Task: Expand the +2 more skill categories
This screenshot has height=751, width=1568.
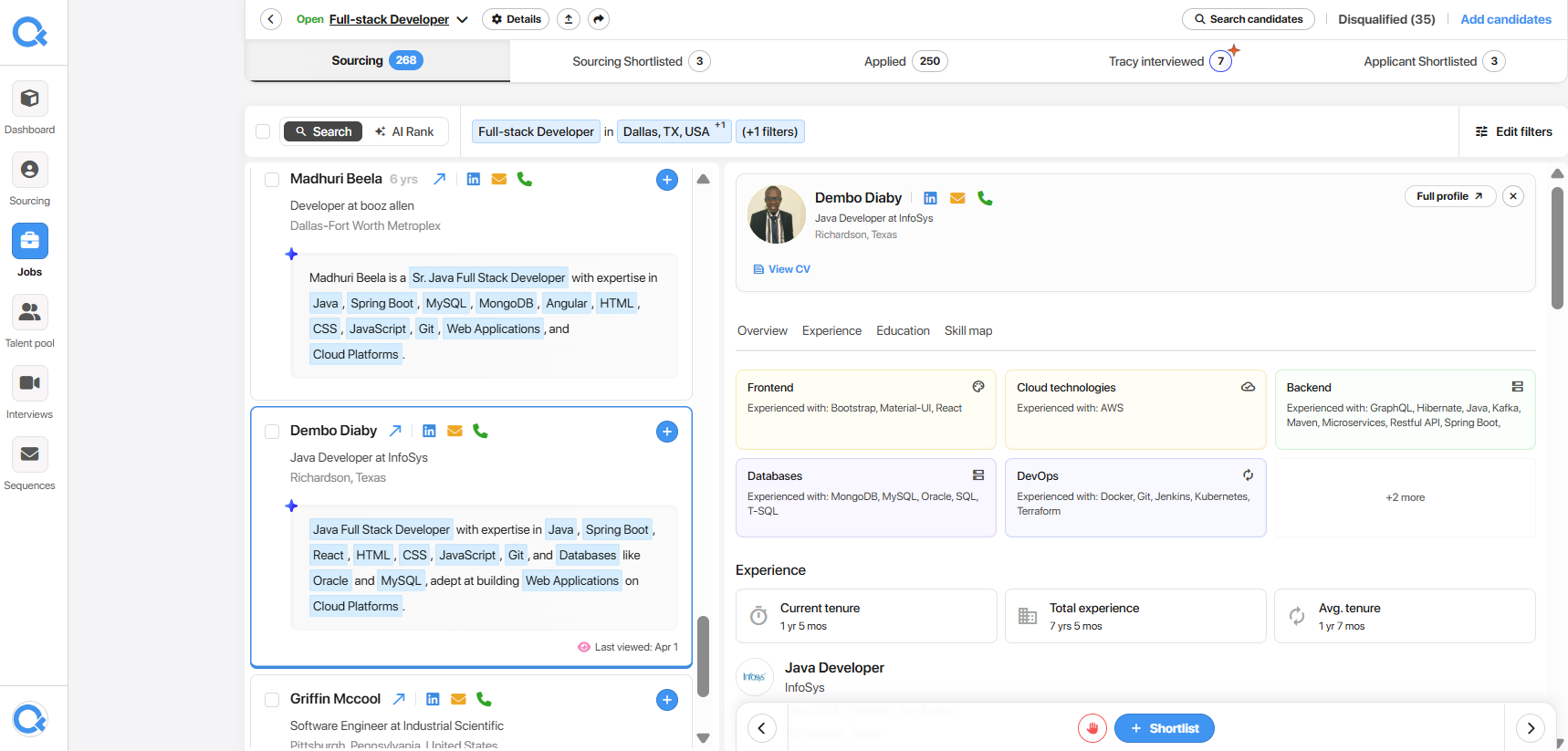Action: click(x=1405, y=497)
